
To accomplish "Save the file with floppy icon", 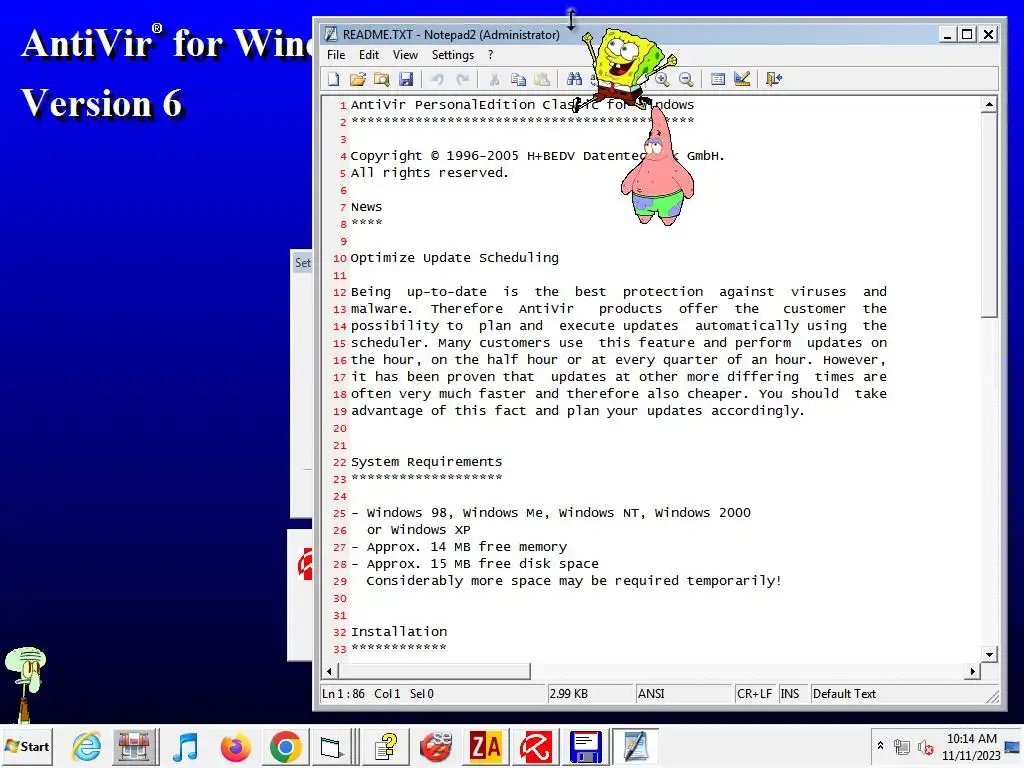I will tap(406, 79).
